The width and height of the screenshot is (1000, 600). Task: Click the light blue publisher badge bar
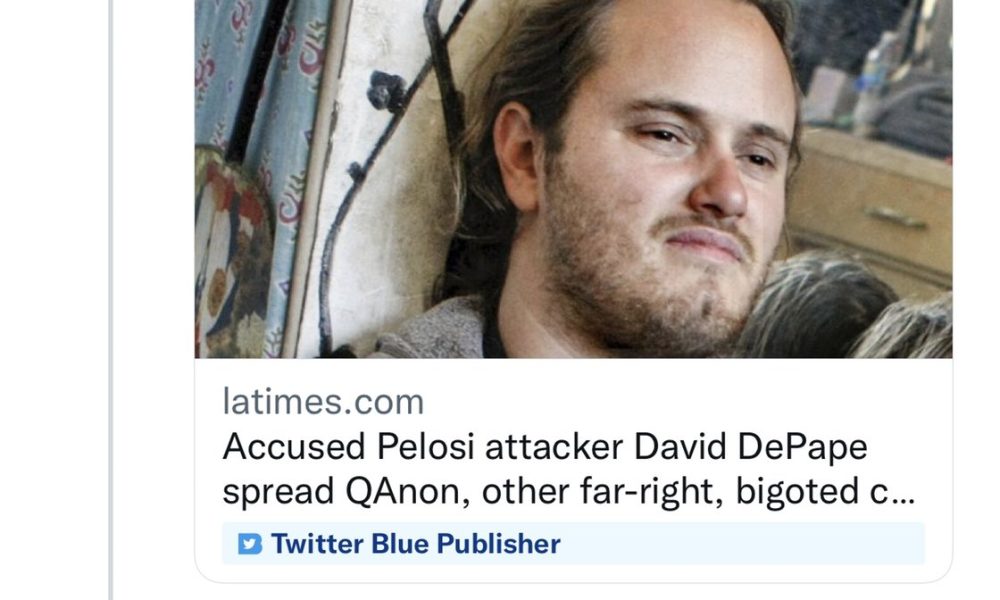[x=573, y=544]
